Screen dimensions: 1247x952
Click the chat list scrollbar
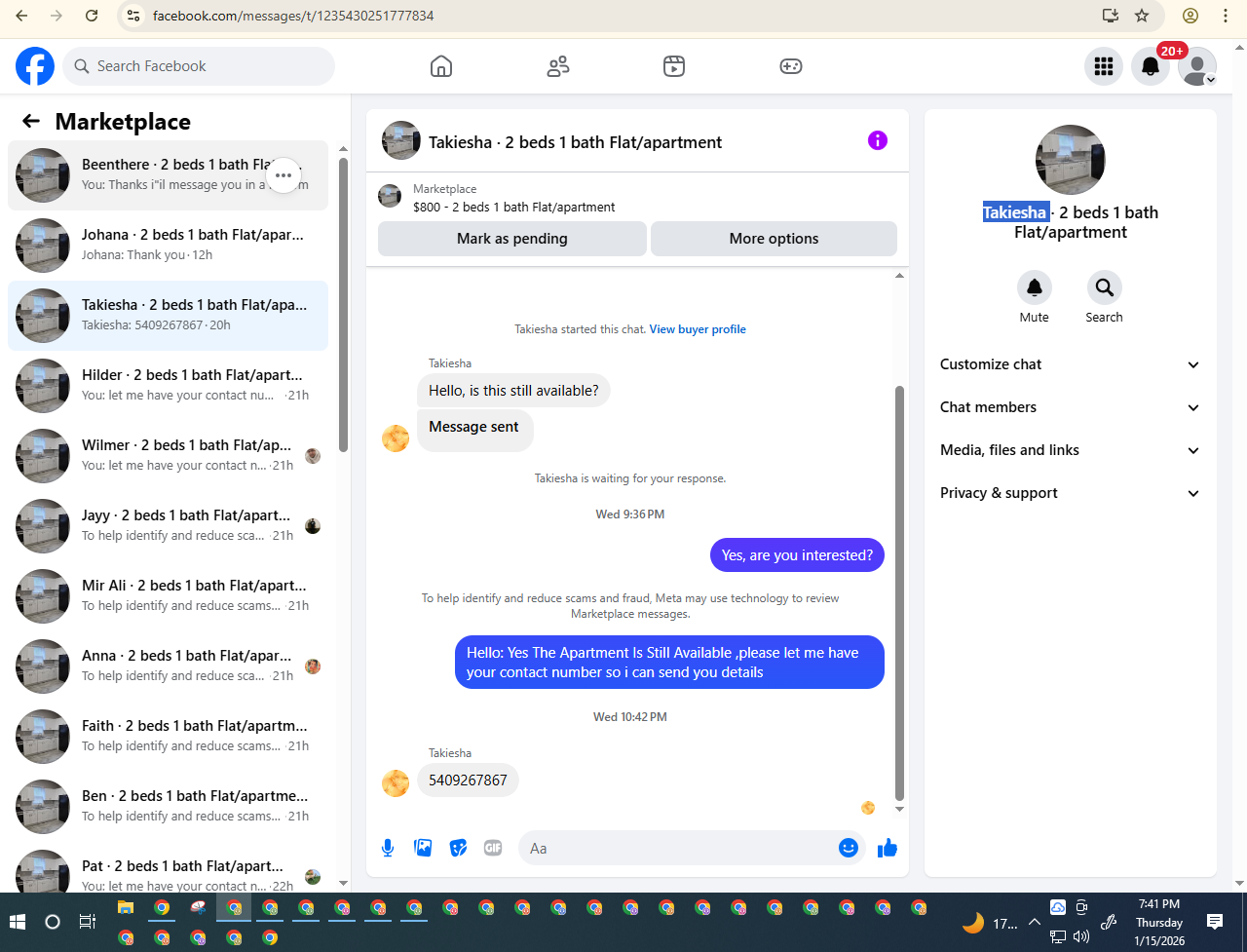343,304
